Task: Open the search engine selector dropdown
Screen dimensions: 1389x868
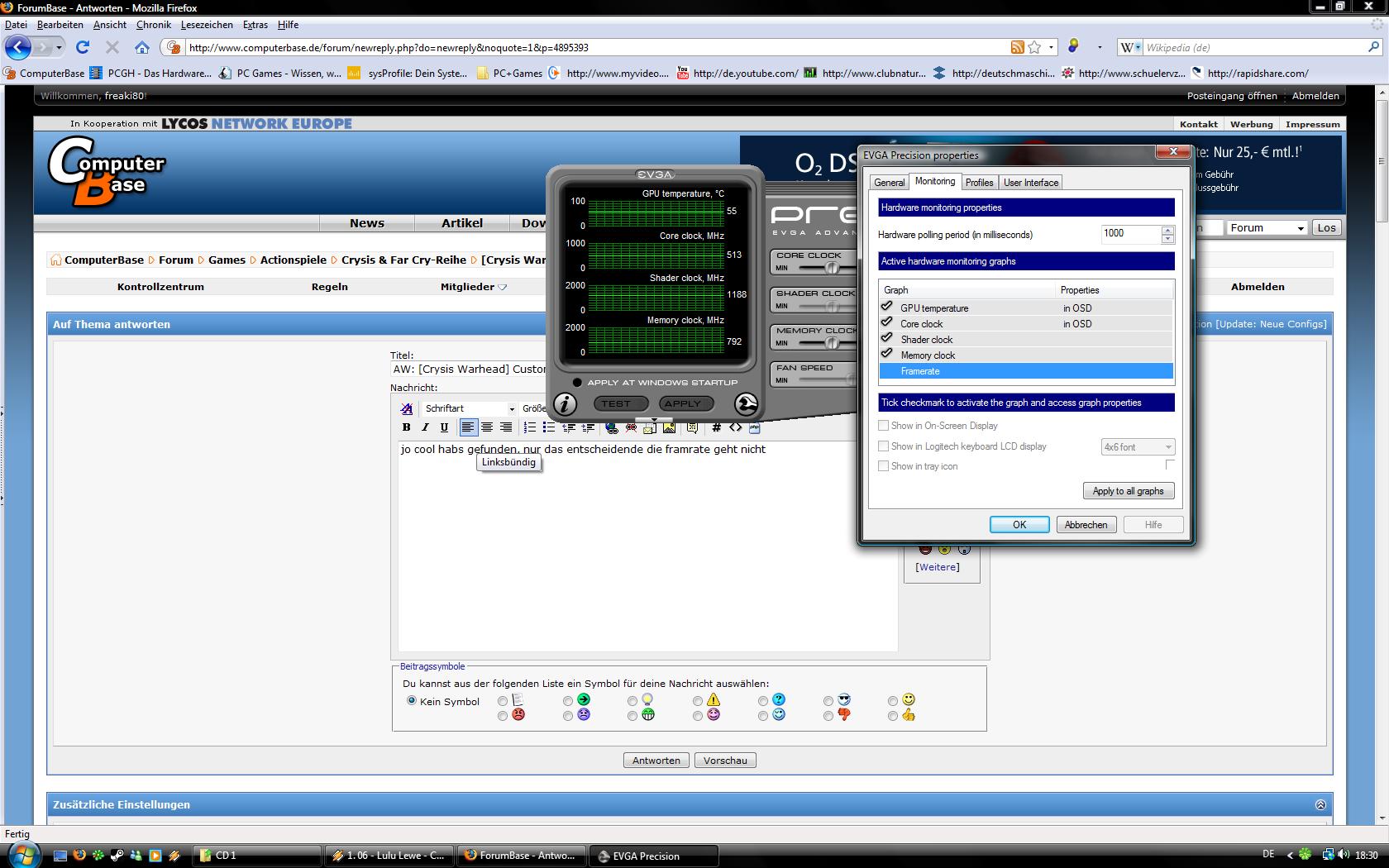Action: [1130, 47]
